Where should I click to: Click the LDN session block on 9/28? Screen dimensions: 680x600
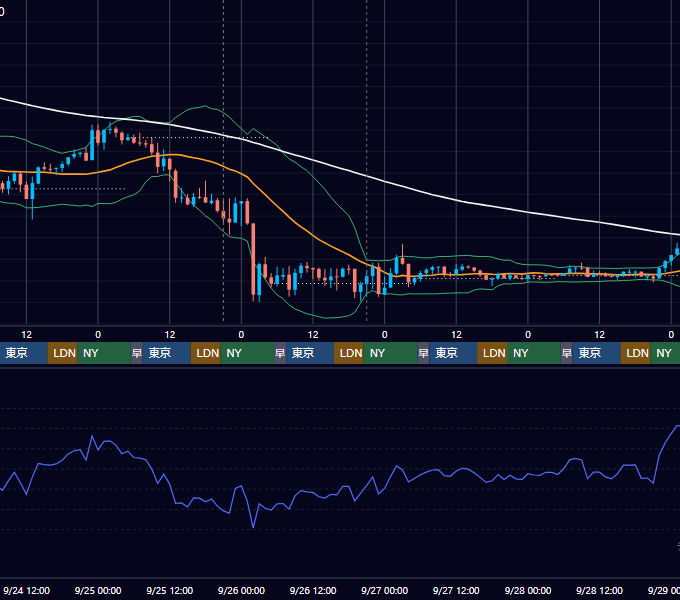(636, 353)
